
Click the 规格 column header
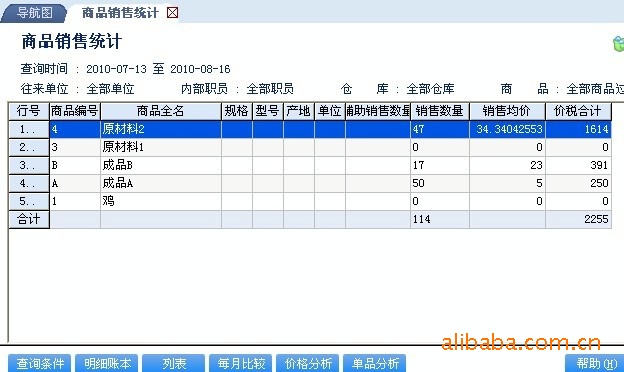237,111
